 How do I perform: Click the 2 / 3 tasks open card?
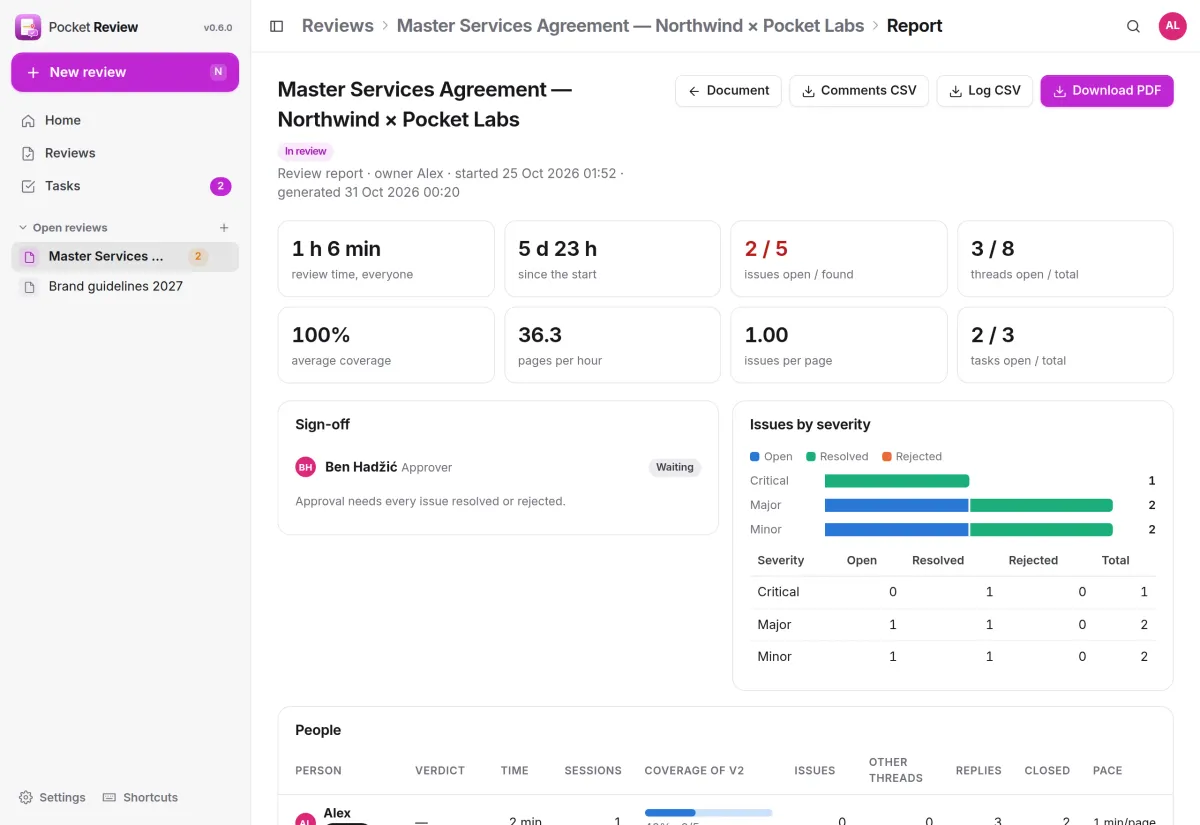tap(1065, 345)
